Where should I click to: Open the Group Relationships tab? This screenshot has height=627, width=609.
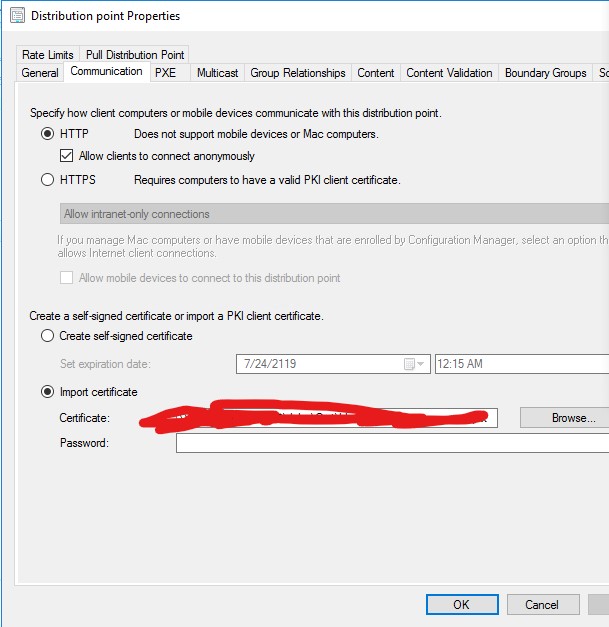click(298, 73)
